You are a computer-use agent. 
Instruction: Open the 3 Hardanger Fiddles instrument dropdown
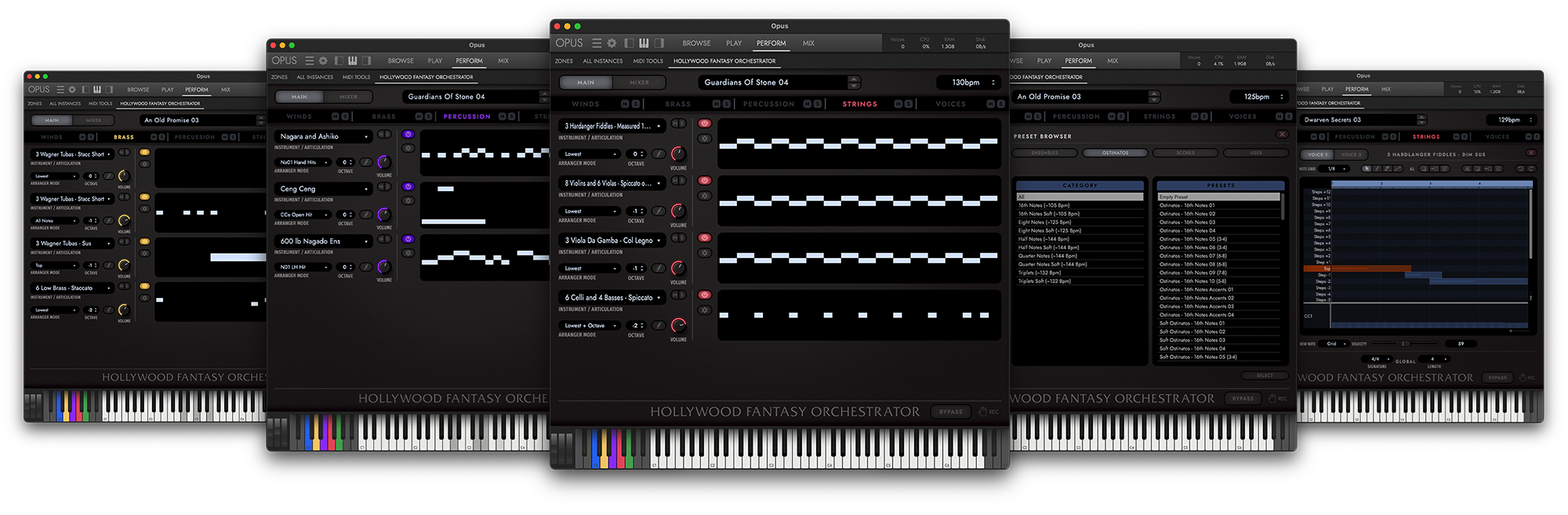612,126
